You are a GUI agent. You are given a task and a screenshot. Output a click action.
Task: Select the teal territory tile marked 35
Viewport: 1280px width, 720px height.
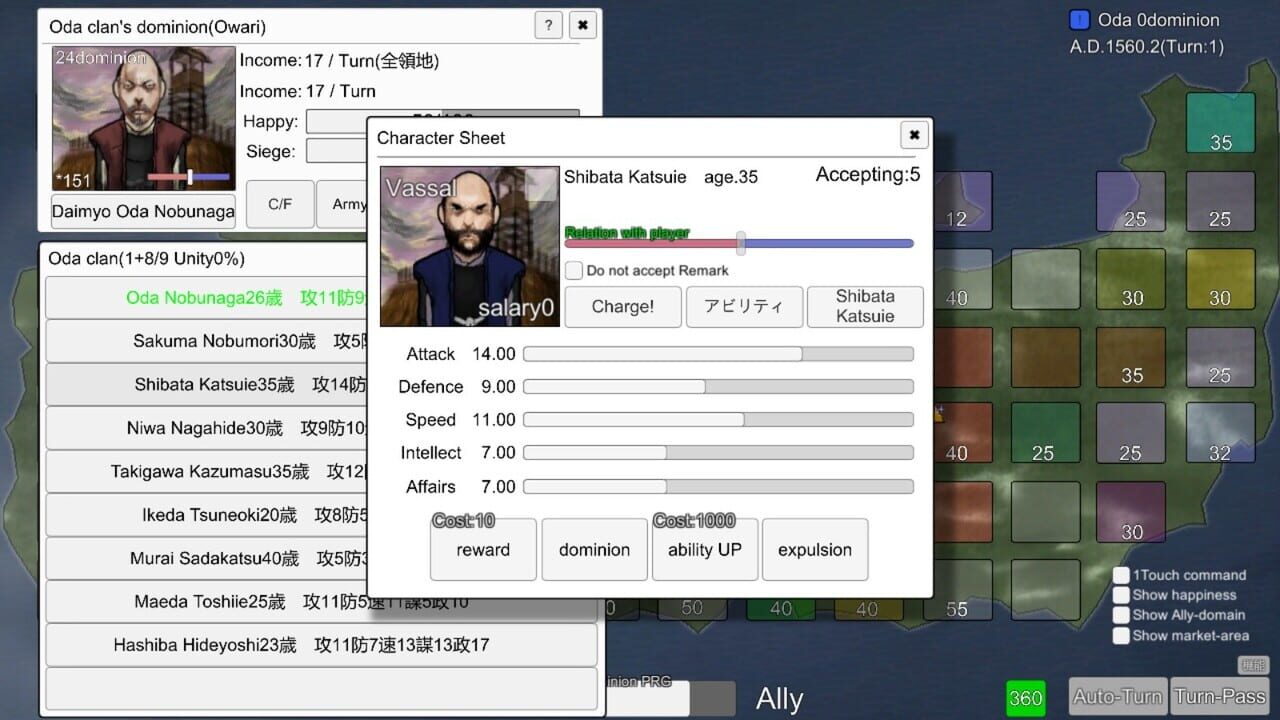pyautogui.click(x=1220, y=122)
